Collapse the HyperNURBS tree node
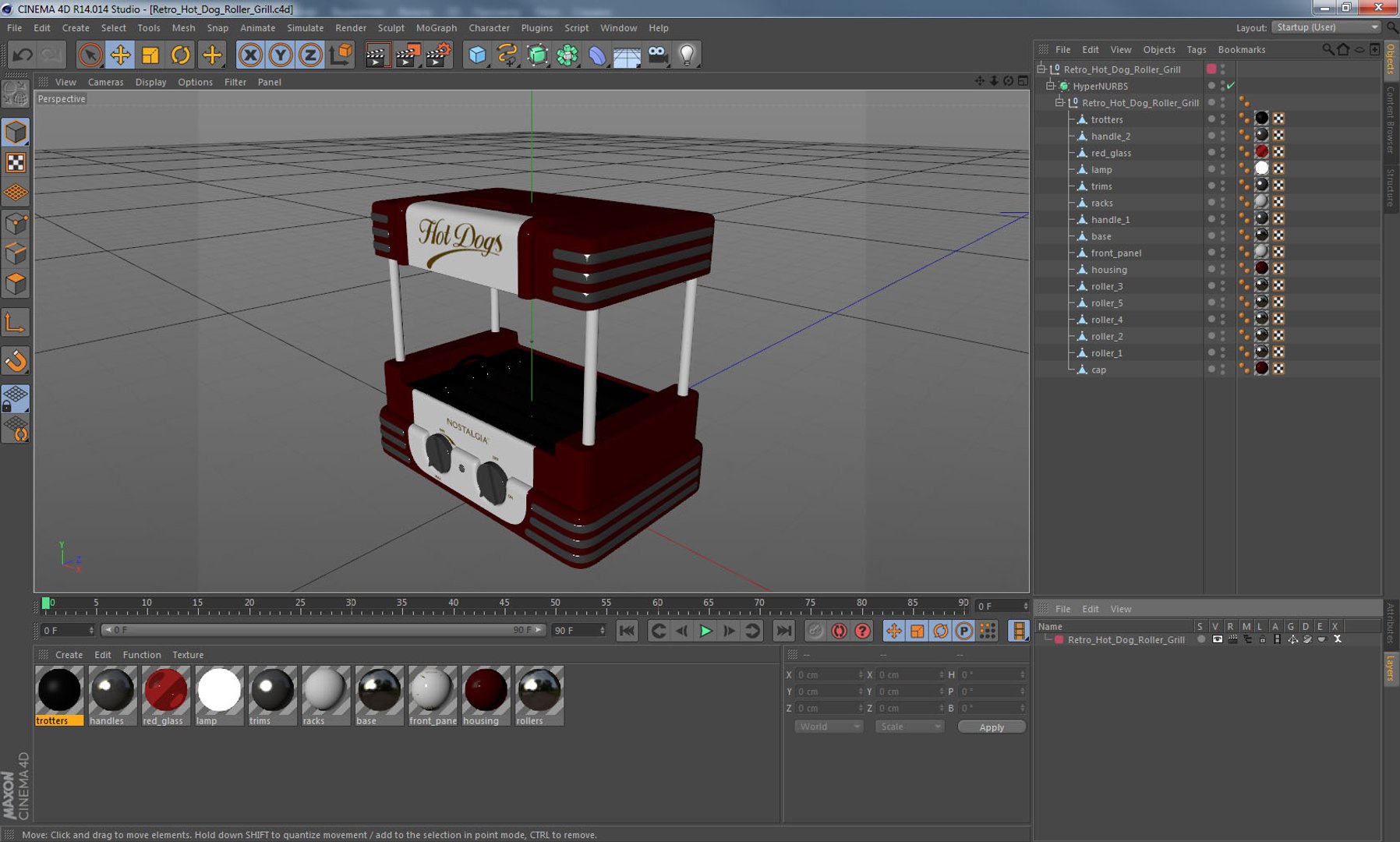Viewport: 1400px width, 842px height. (1051, 86)
